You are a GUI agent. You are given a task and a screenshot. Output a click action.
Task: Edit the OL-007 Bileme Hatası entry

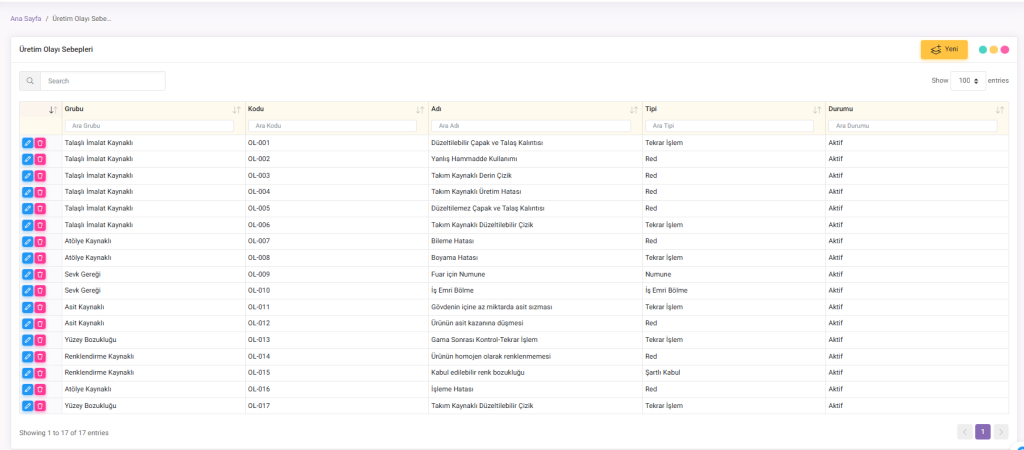click(27, 241)
